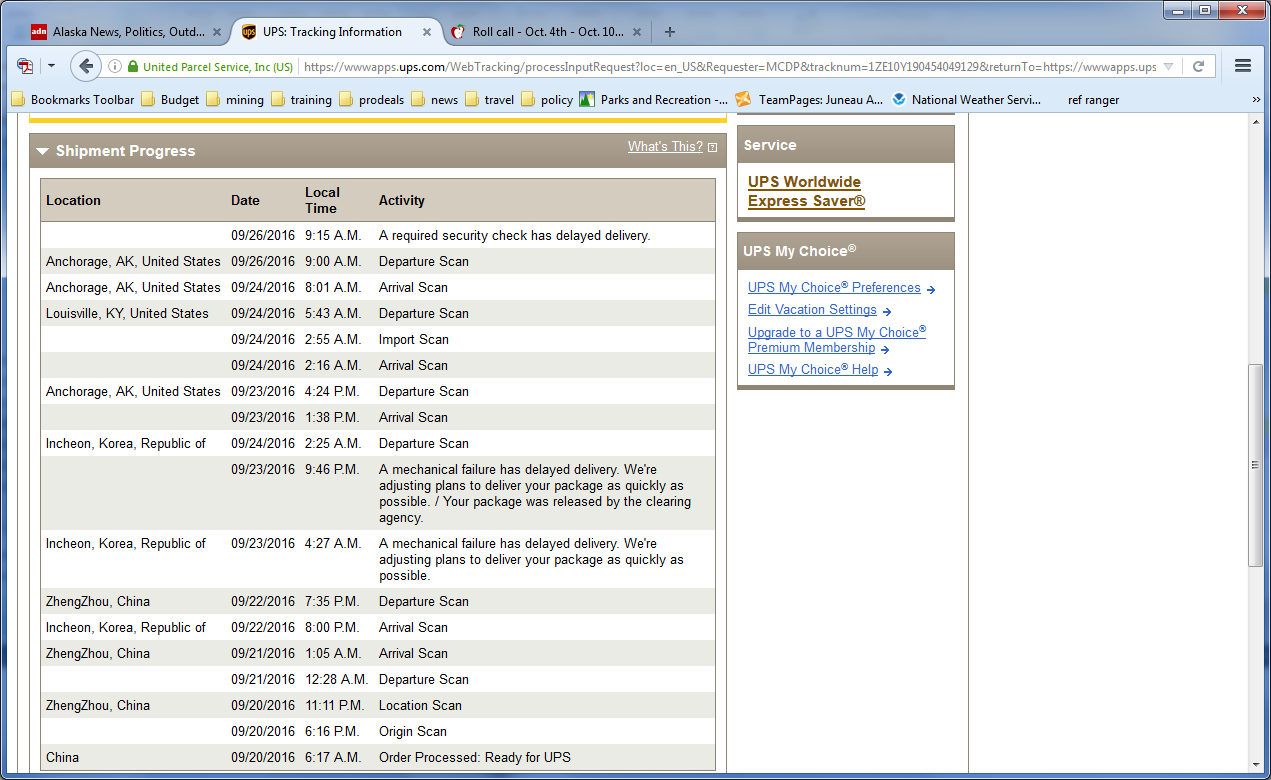Click the Activity column header

pyautogui.click(x=402, y=201)
